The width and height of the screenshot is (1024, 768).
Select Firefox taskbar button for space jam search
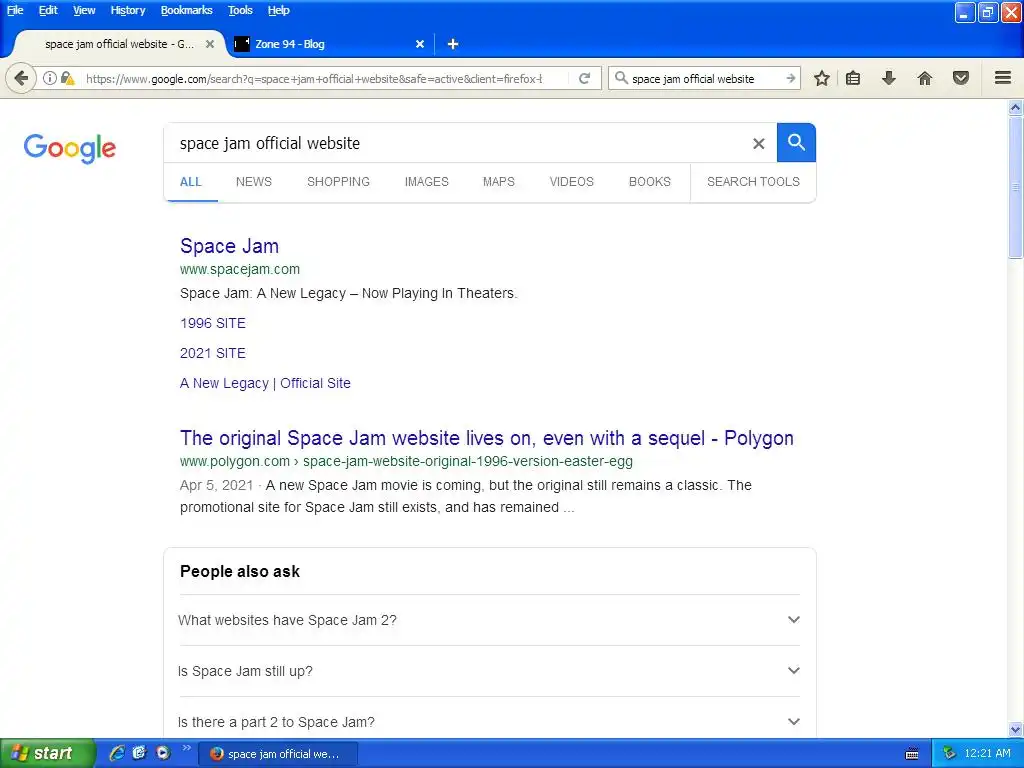point(277,754)
